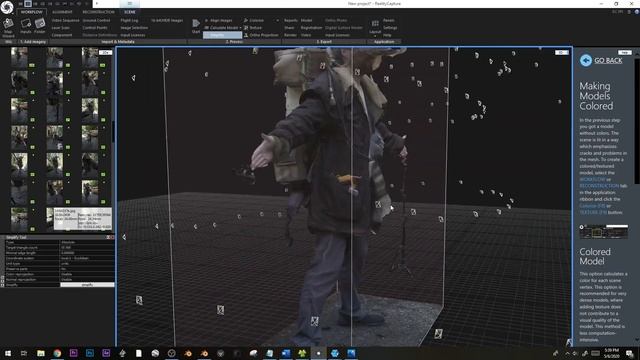Screen dimensions: 640x360
Task: Open the RealityCapture application logo menu
Action: [x=7, y=7]
